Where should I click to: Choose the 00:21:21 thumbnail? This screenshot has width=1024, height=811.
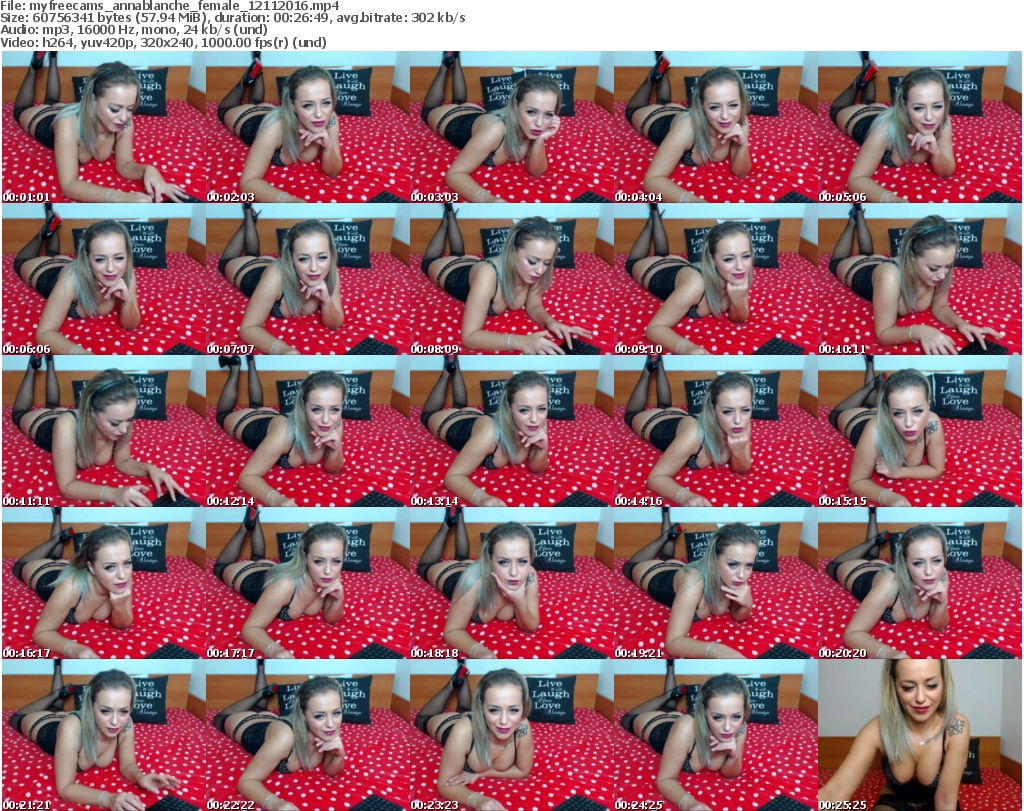tap(103, 735)
